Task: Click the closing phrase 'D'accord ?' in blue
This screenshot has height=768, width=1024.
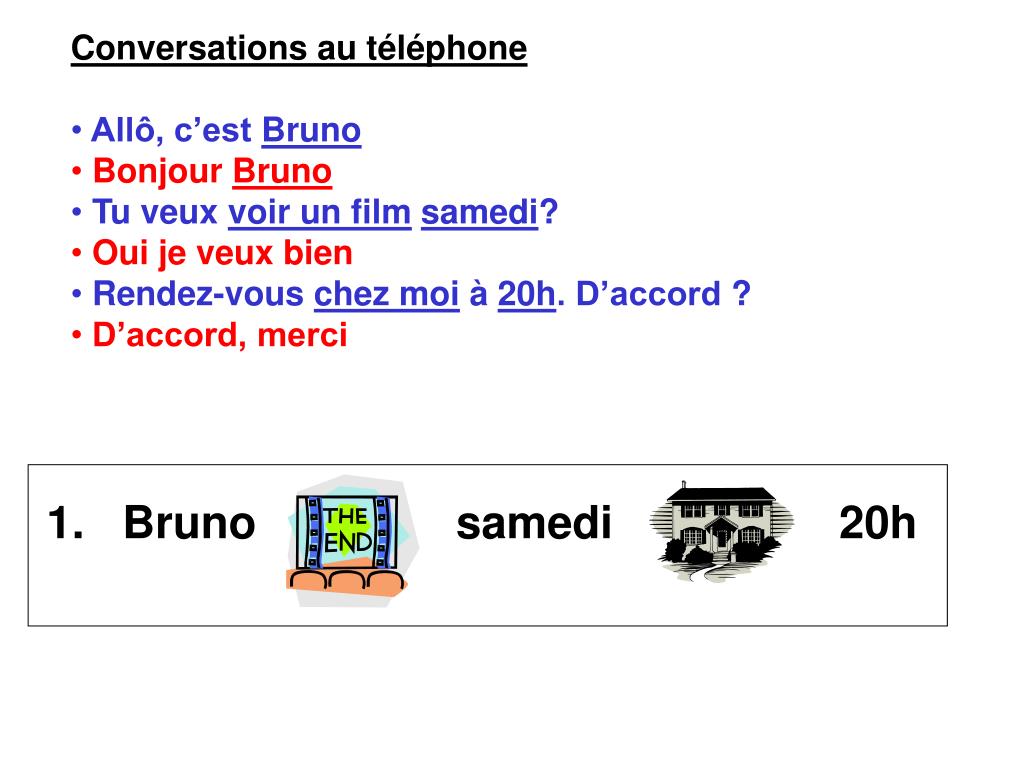Action: pyautogui.click(x=664, y=294)
